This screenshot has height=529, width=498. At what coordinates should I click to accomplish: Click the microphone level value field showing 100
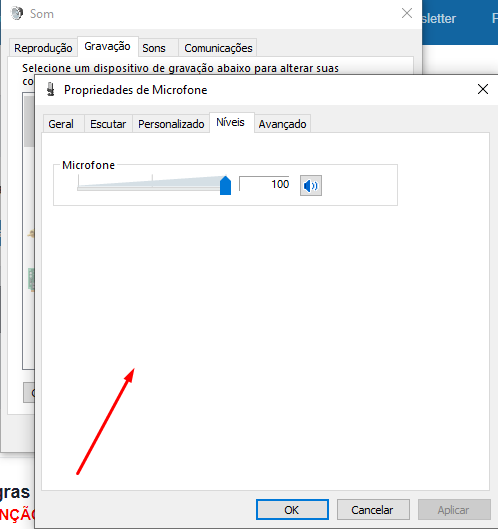tap(264, 184)
